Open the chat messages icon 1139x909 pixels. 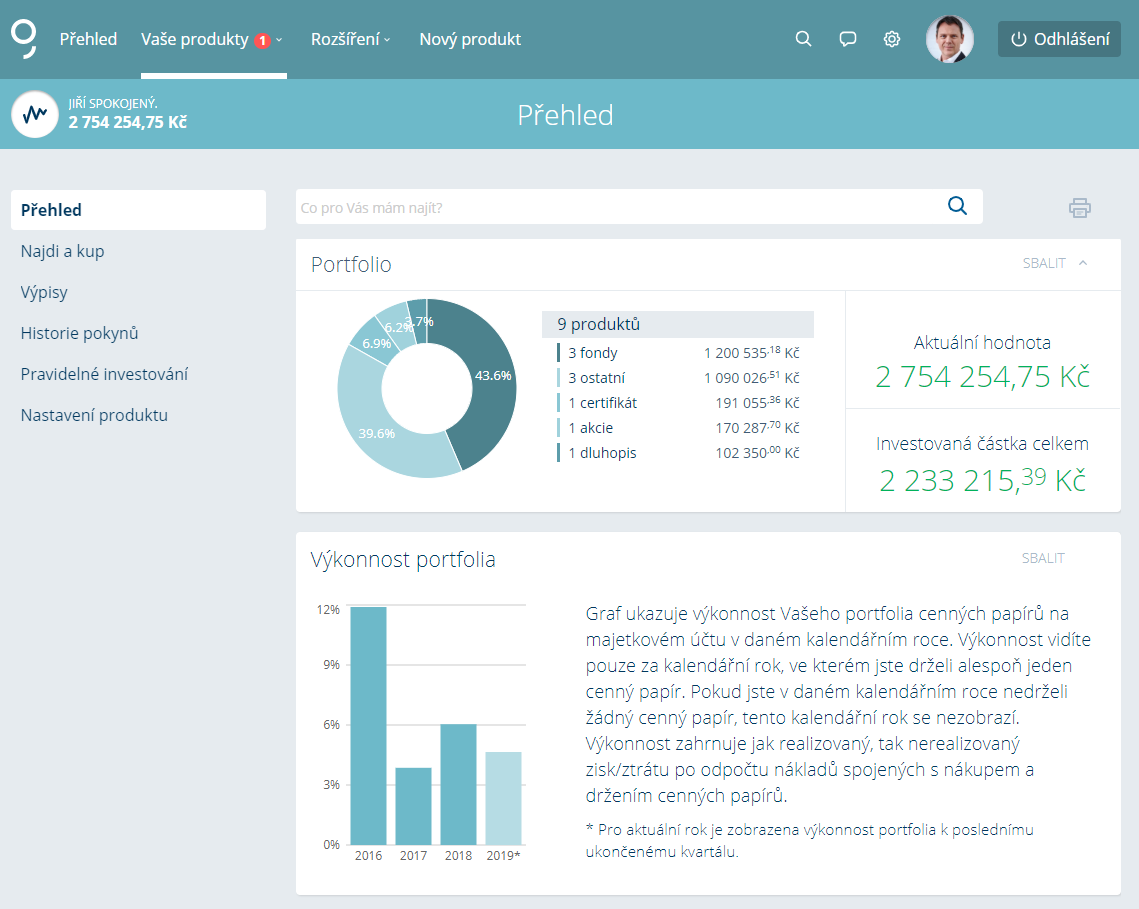tap(848, 39)
